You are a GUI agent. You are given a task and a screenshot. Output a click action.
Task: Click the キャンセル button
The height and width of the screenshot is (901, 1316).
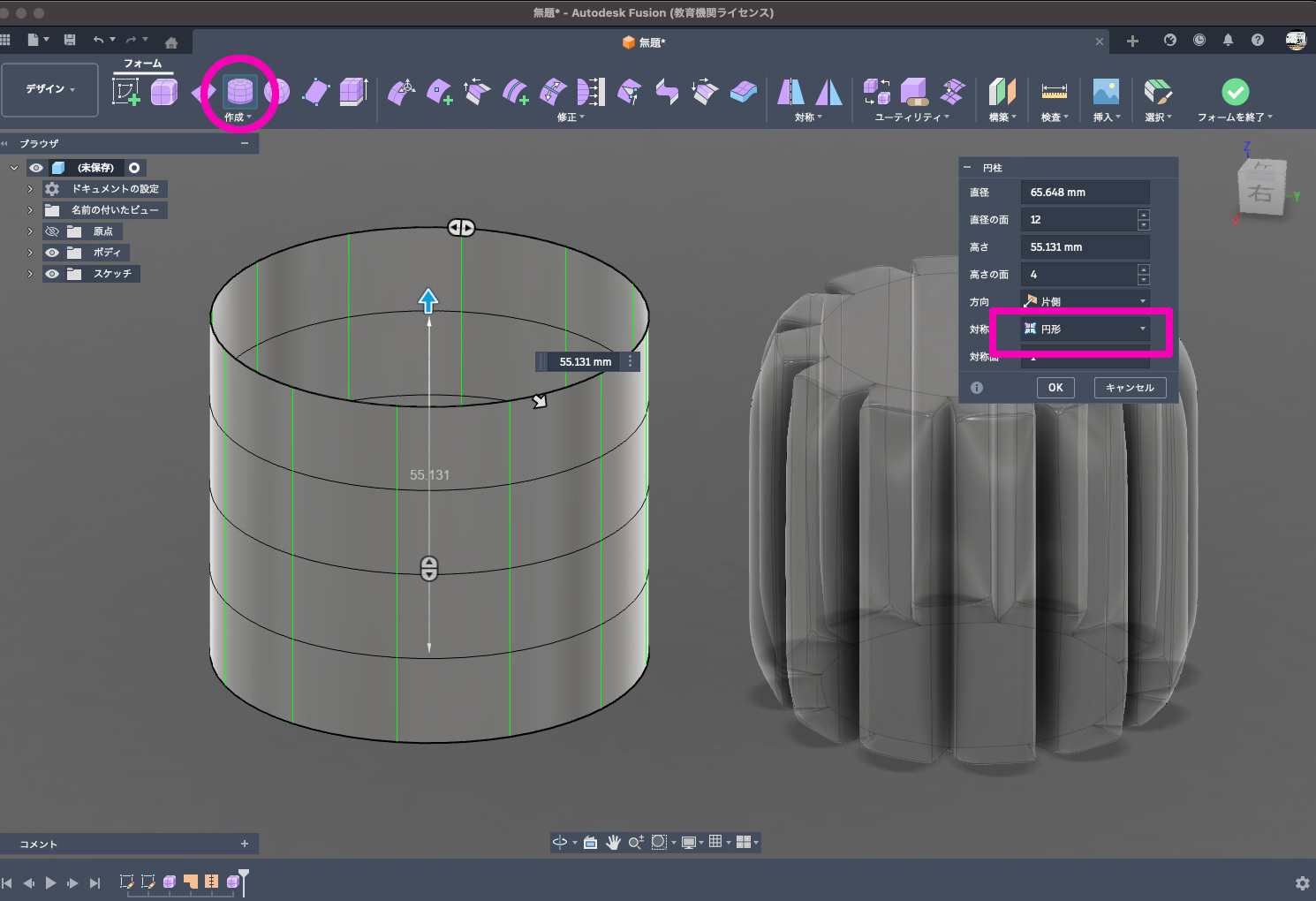(1130, 388)
